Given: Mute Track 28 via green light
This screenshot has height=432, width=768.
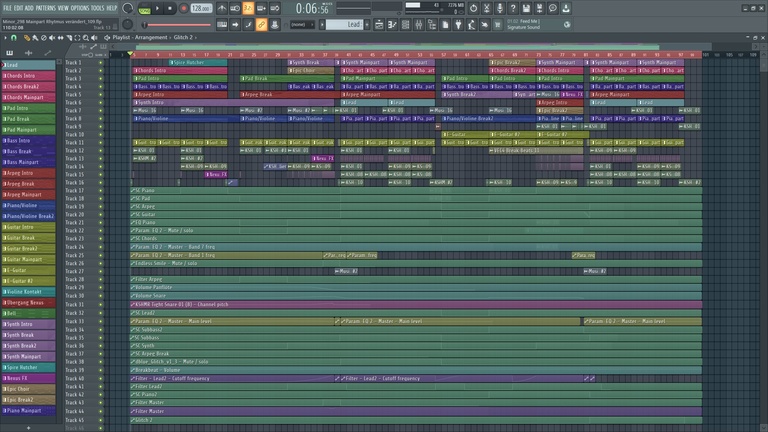Looking at the screenshot, I should click(x=100, y=279).
